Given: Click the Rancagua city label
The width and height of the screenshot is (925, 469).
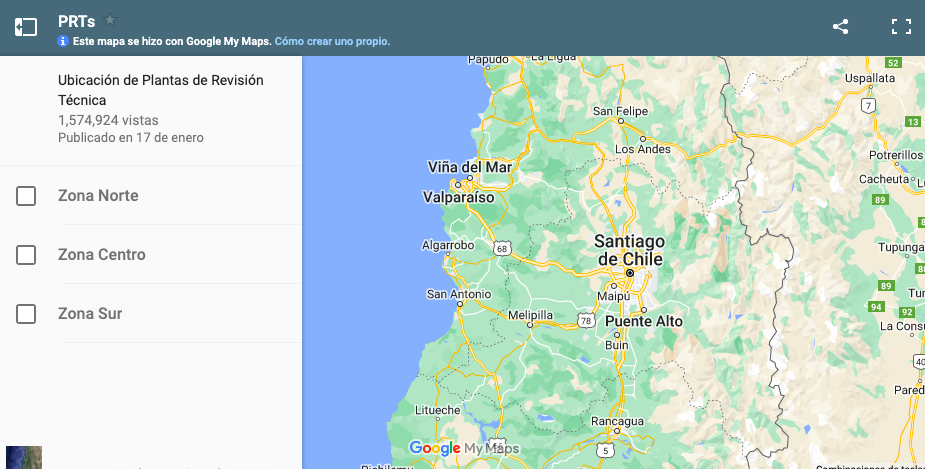Looking at the screenshot, I should coord(617,421).
